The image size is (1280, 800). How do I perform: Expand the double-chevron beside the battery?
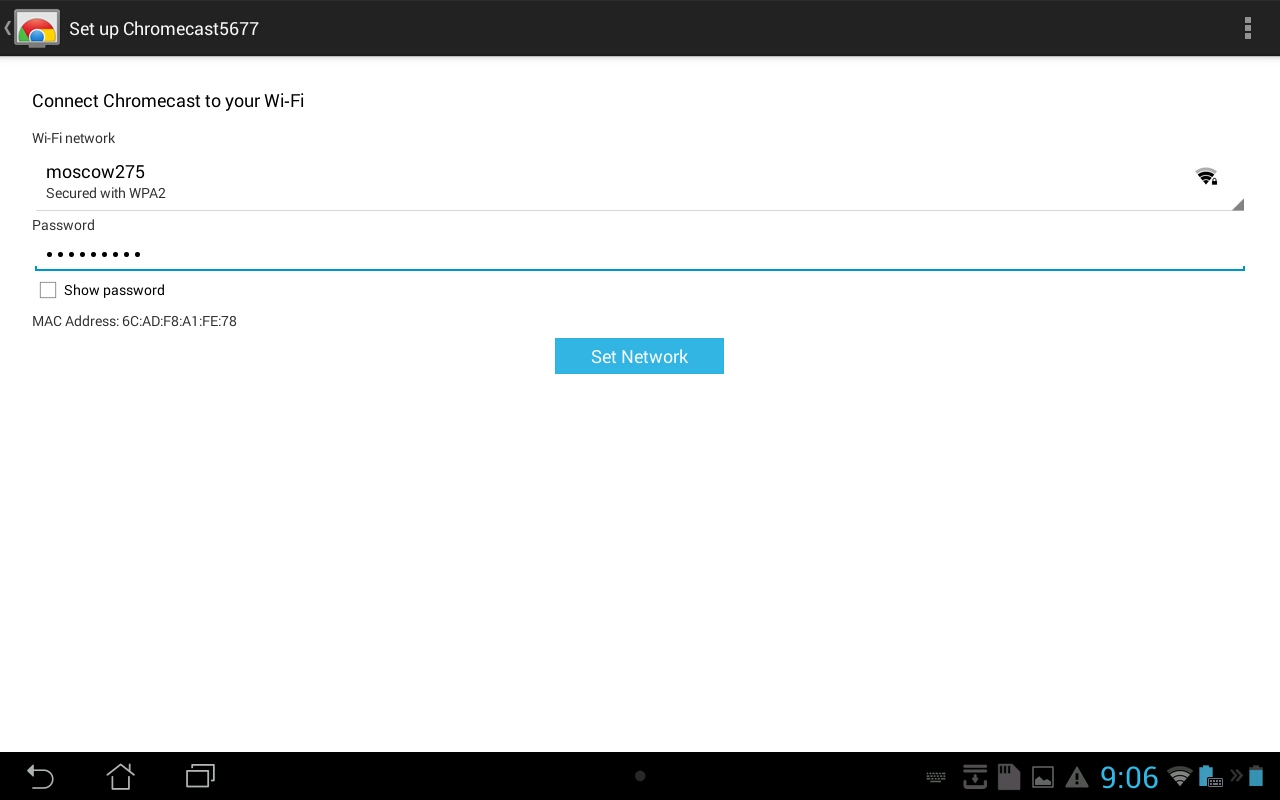tap(1236, 776)
